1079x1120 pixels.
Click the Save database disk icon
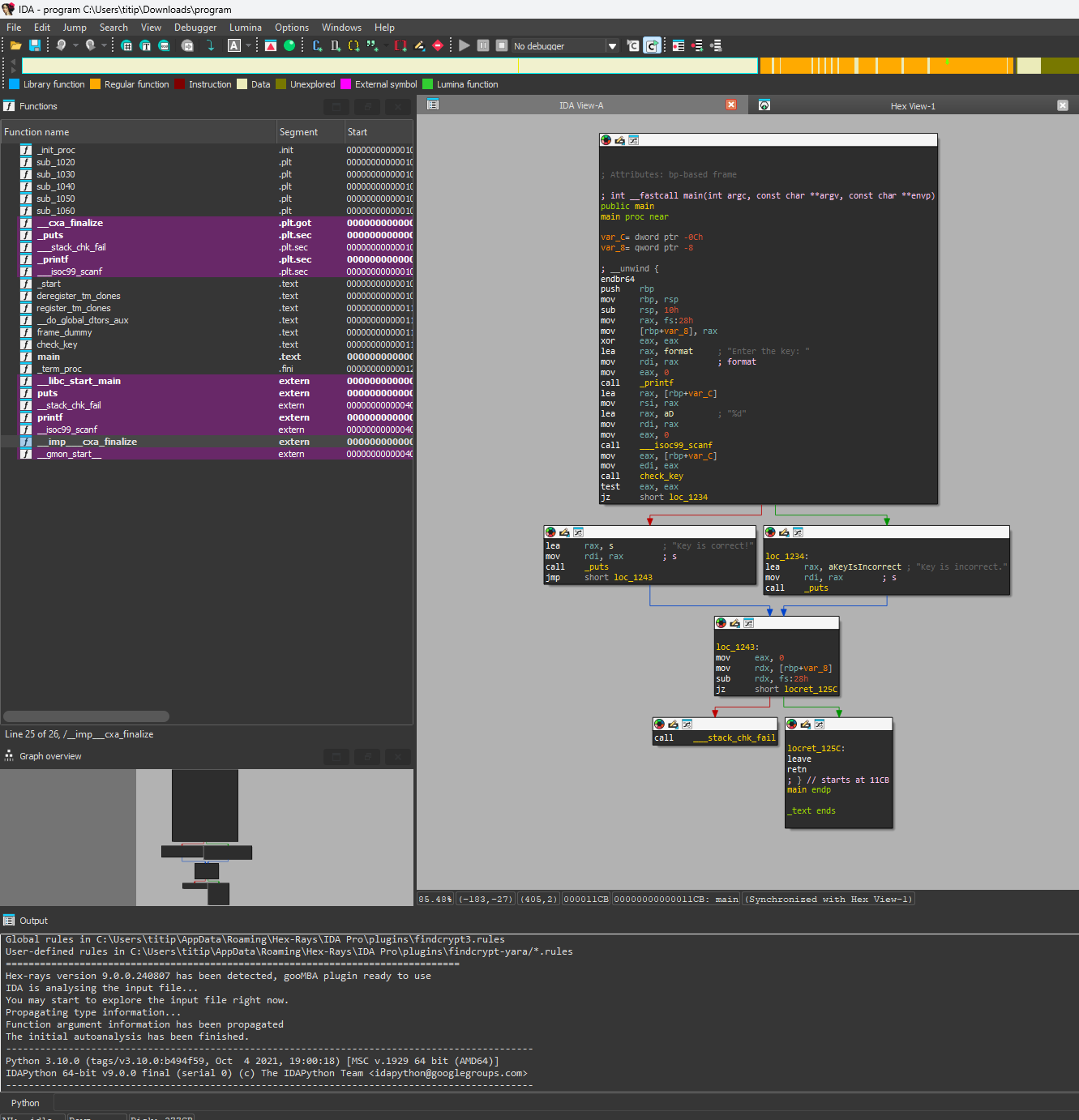coord(35,45)
